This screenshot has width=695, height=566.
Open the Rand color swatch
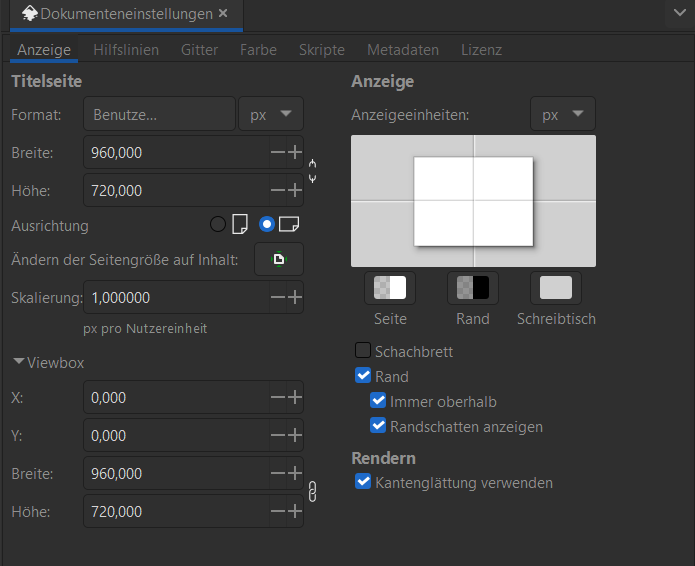[x=473, y=288]
